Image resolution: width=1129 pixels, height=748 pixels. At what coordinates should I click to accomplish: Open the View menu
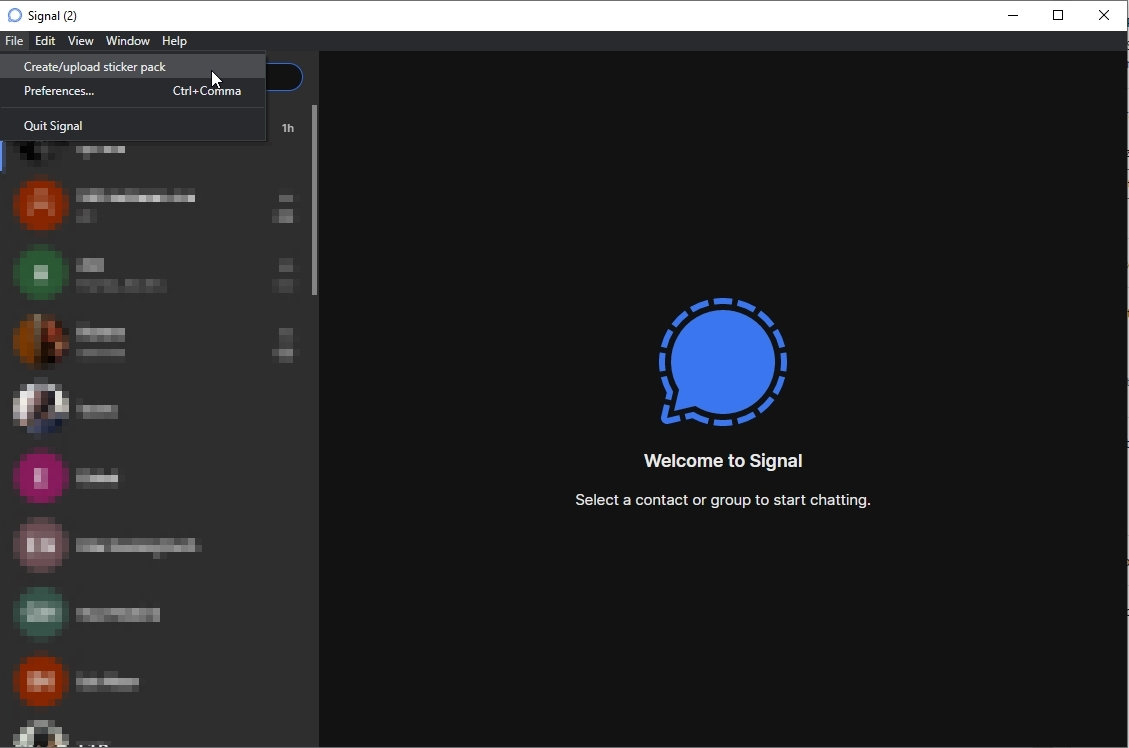[80, 41]
